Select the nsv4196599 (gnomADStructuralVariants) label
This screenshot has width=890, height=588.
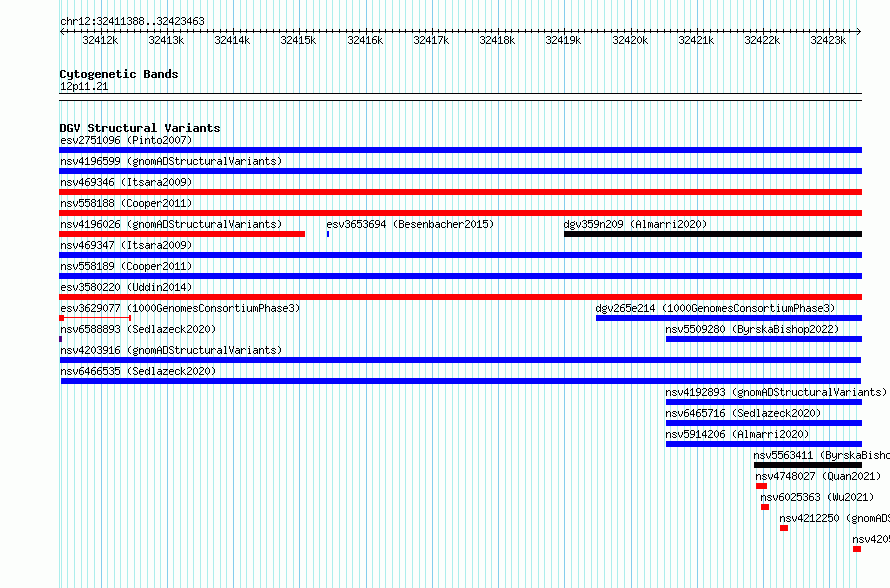(x=171, y=161)
